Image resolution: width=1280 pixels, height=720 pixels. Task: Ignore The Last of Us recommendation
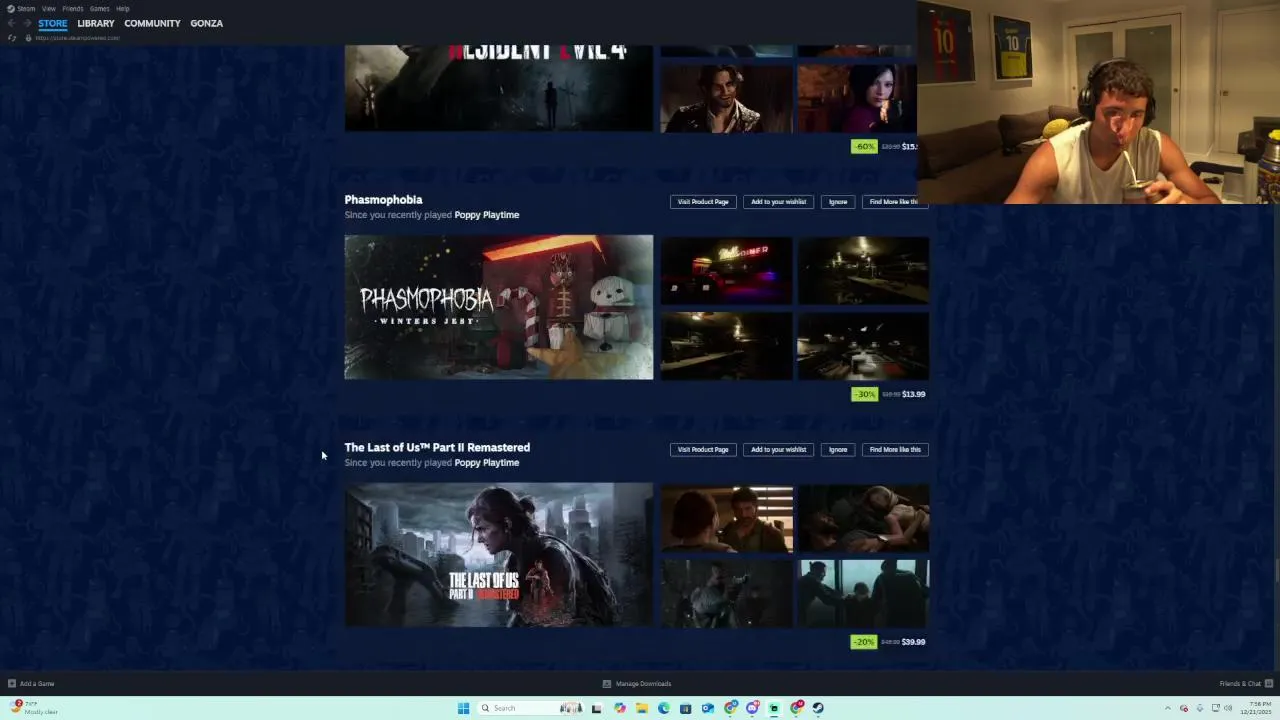coord(838,450)
